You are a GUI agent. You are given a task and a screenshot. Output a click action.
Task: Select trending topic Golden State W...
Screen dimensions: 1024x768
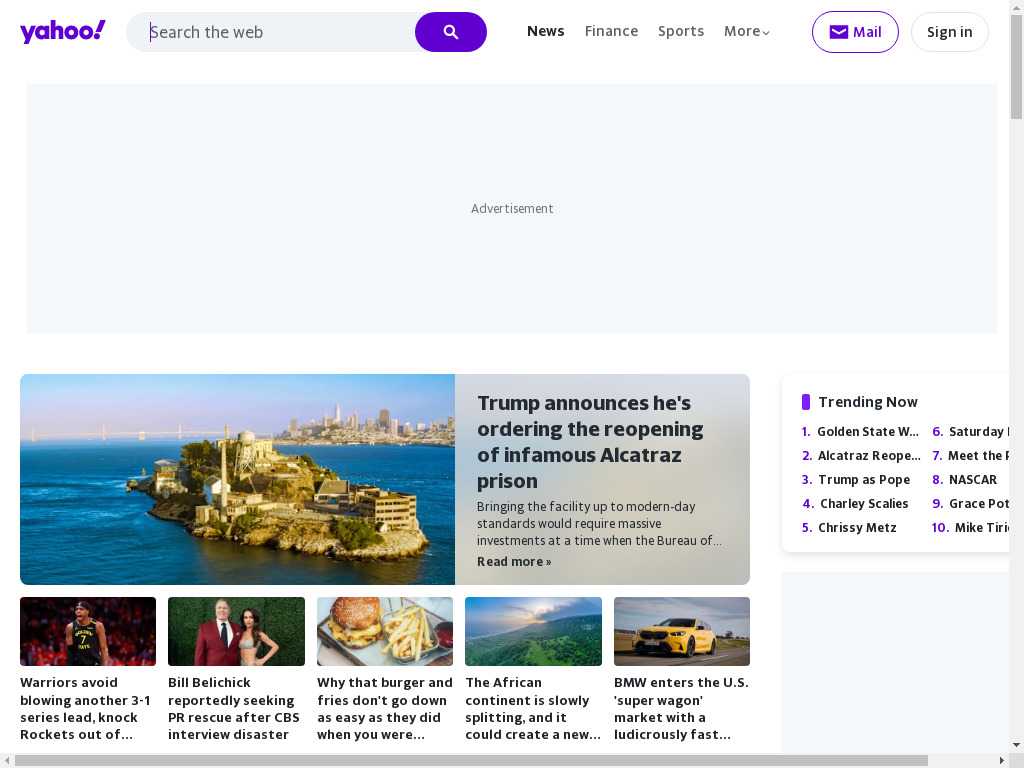tap(868, 432)
